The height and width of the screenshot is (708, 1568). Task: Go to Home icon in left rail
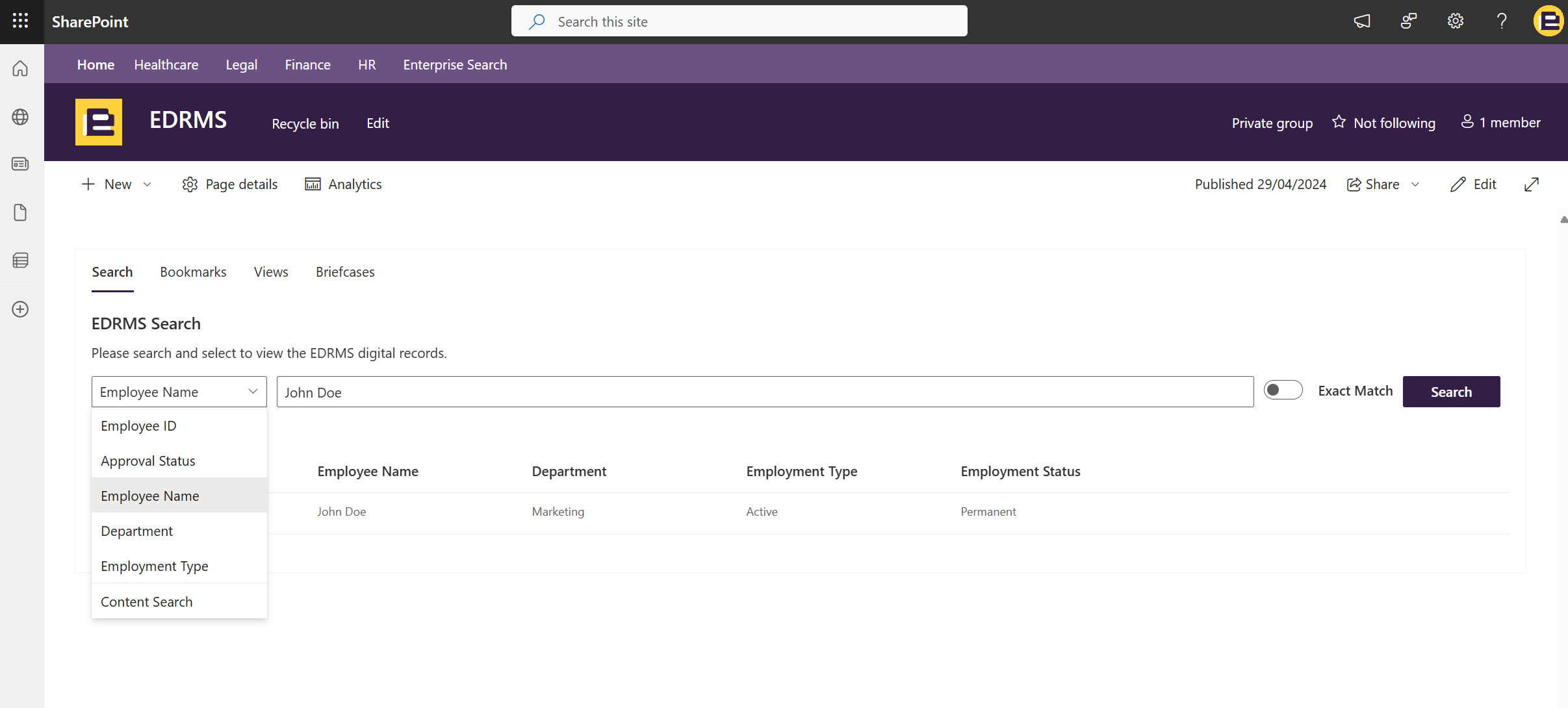(x=20, y=68)
